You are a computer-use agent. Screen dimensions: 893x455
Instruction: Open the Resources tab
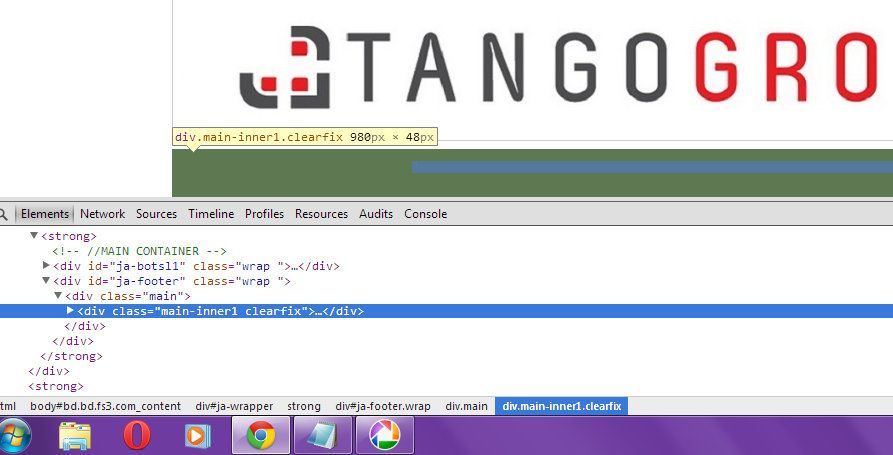[x=321, y=214]
